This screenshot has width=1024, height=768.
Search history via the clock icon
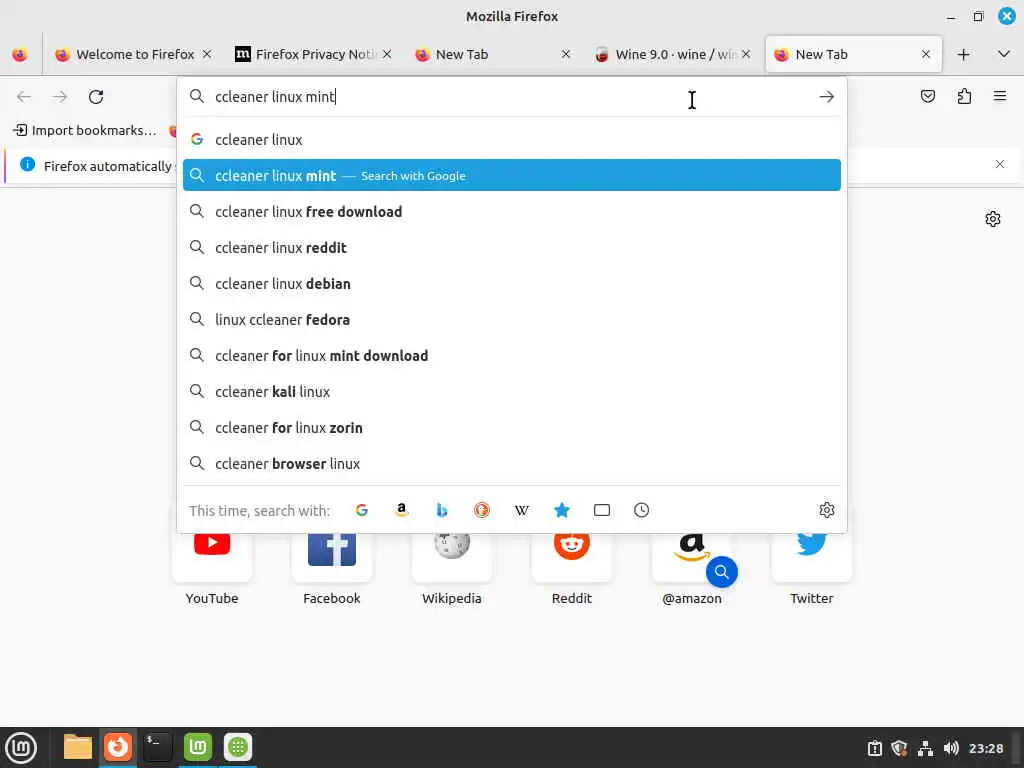click(641, 510)
